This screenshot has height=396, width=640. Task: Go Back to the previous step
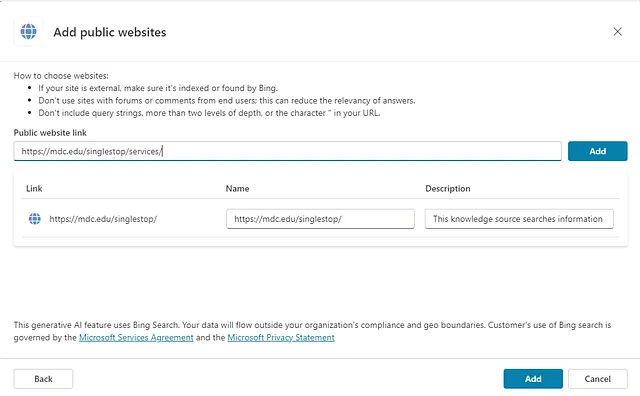point(43,379)
